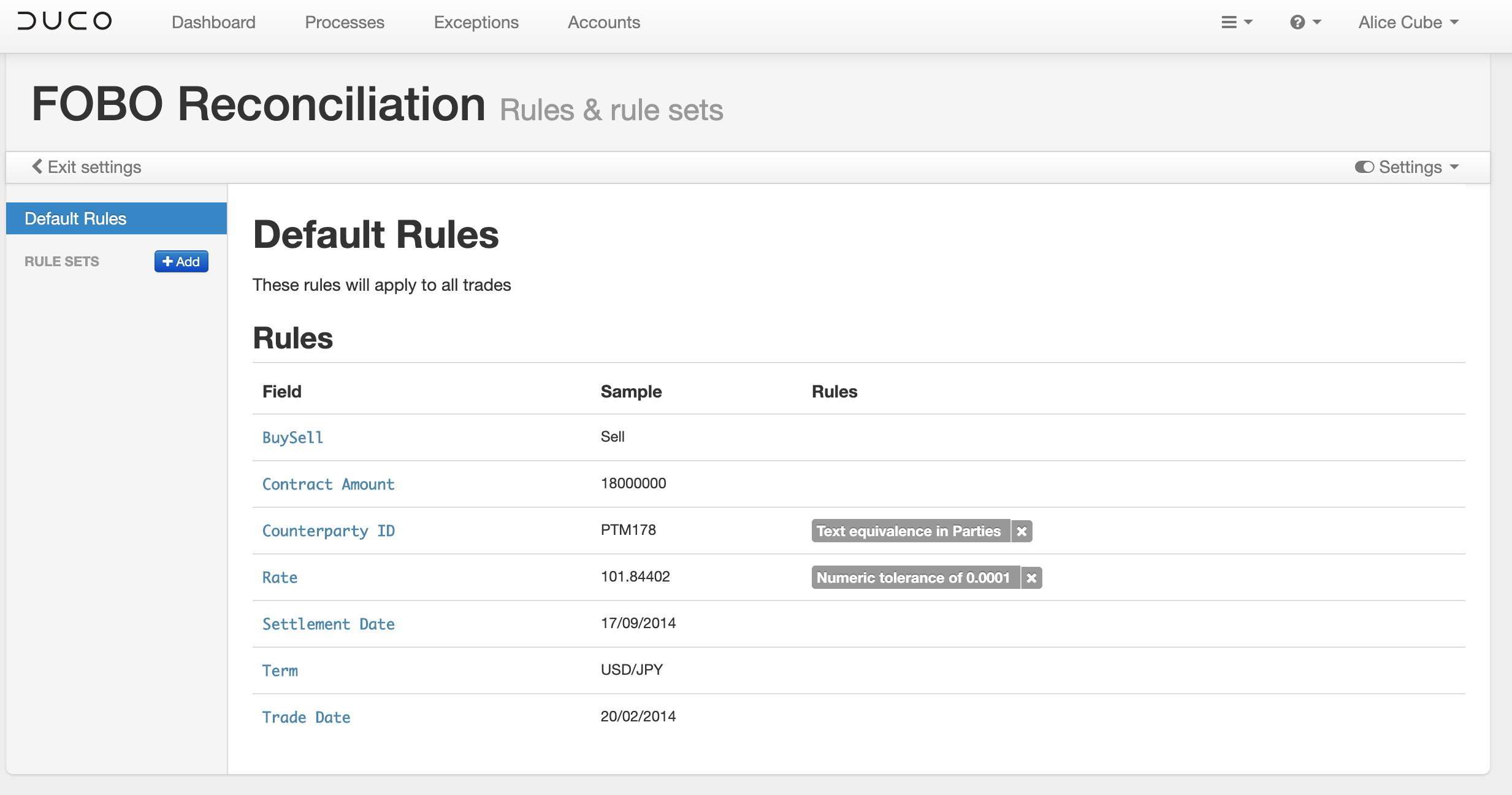This screenshot has width=1512, height=795.
Task: Click the DUCO logo
Action: tap(64, 21)
